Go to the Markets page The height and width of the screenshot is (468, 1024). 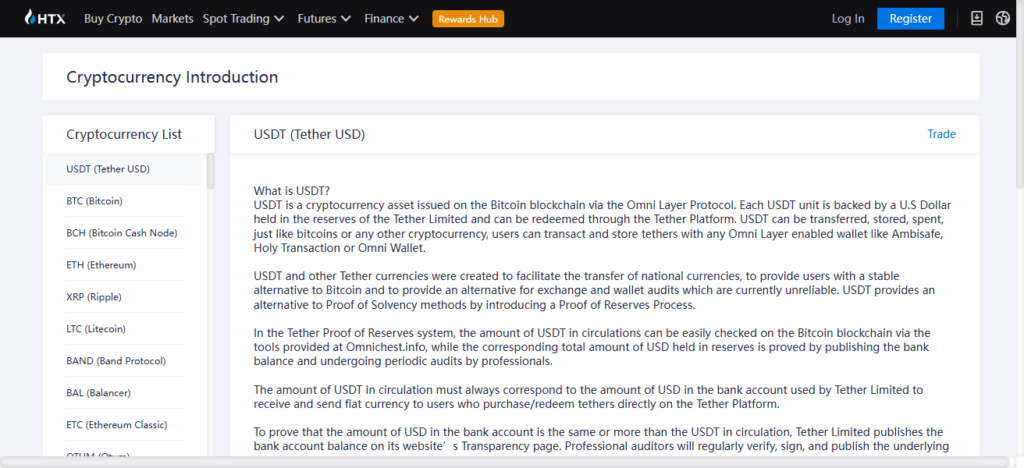[172, 19]
